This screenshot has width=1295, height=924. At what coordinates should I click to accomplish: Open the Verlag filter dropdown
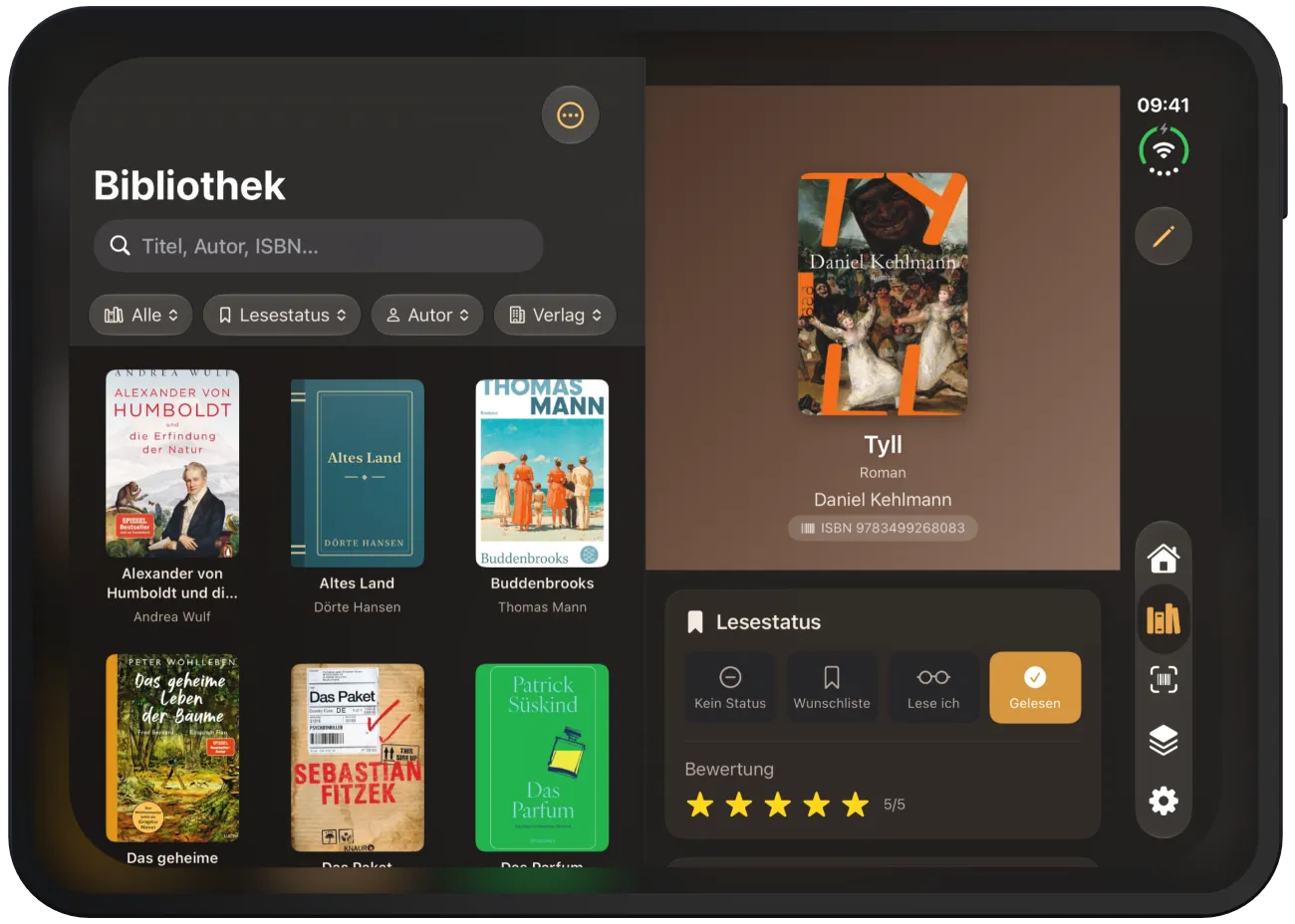[555, 315]
